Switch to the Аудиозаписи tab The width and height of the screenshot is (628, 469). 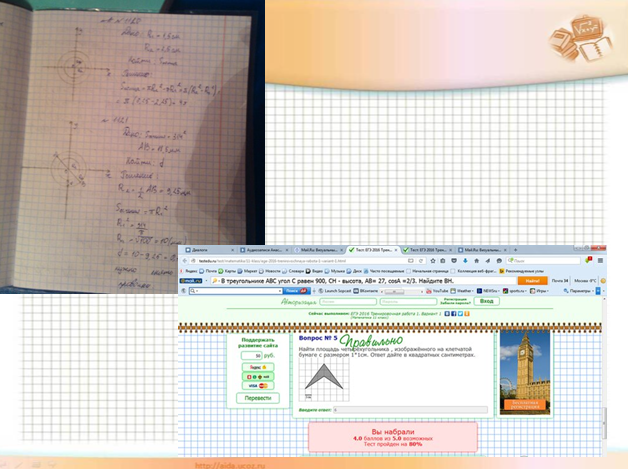(264, 250)
